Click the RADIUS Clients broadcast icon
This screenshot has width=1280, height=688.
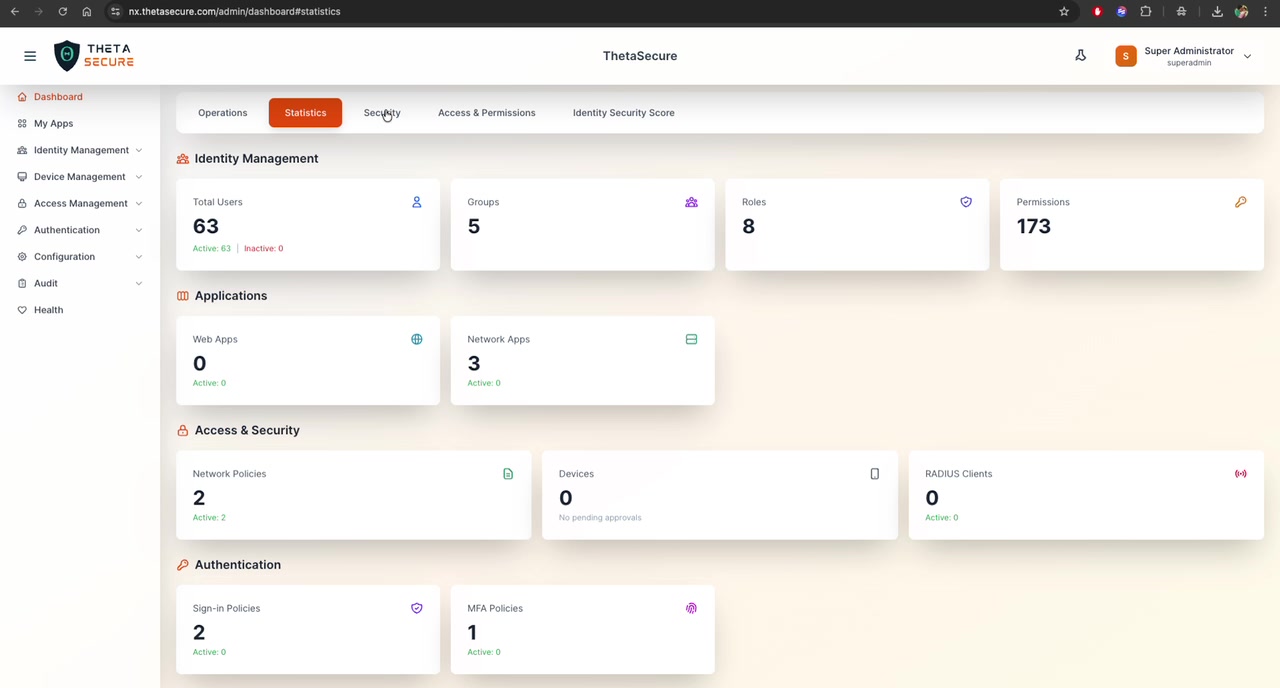[1240, 474]
